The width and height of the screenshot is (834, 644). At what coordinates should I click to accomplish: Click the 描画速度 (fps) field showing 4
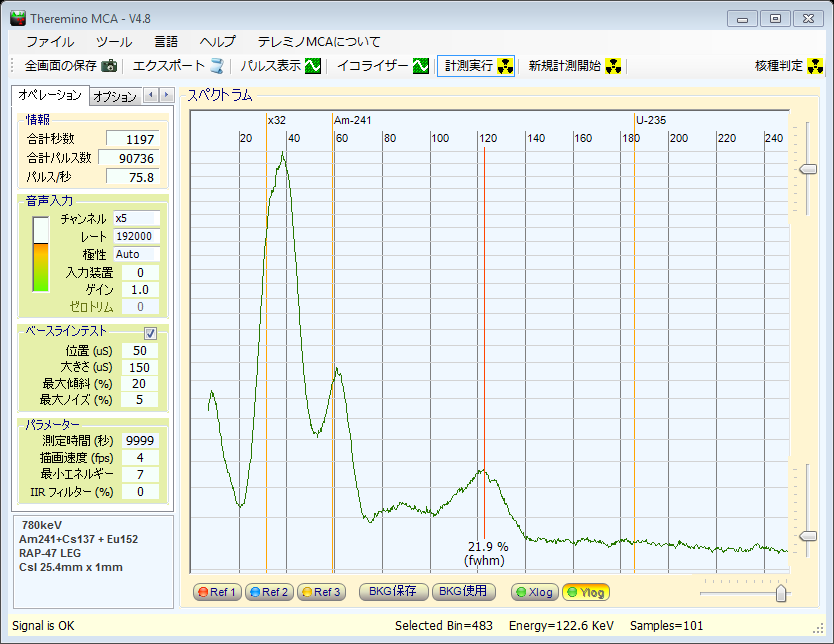[x=140, y=457]
